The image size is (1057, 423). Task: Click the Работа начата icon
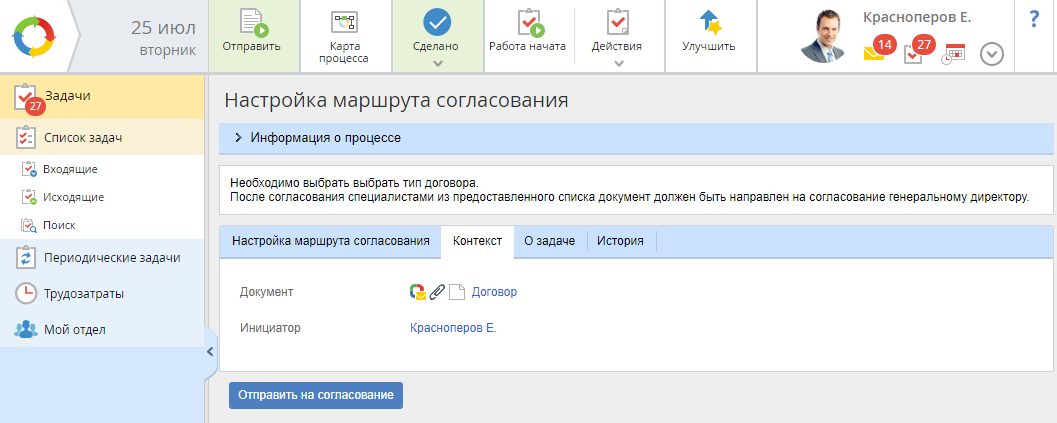click(527, 24)
